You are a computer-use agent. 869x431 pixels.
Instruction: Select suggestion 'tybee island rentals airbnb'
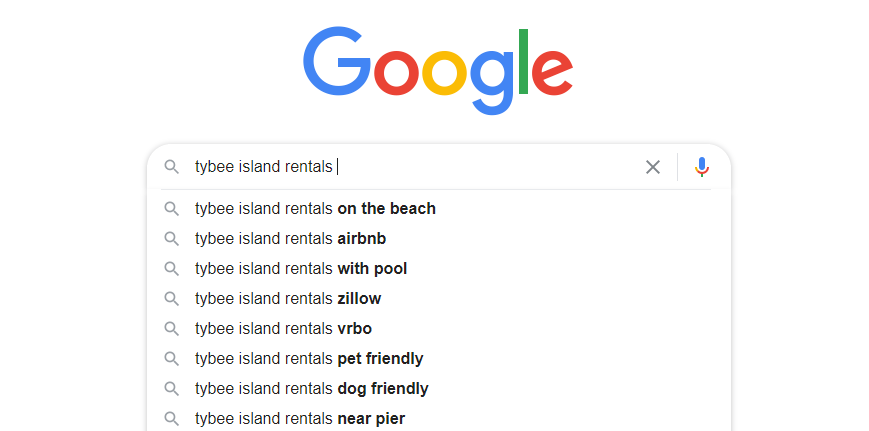pyautogui.click(x=439, y=239)
